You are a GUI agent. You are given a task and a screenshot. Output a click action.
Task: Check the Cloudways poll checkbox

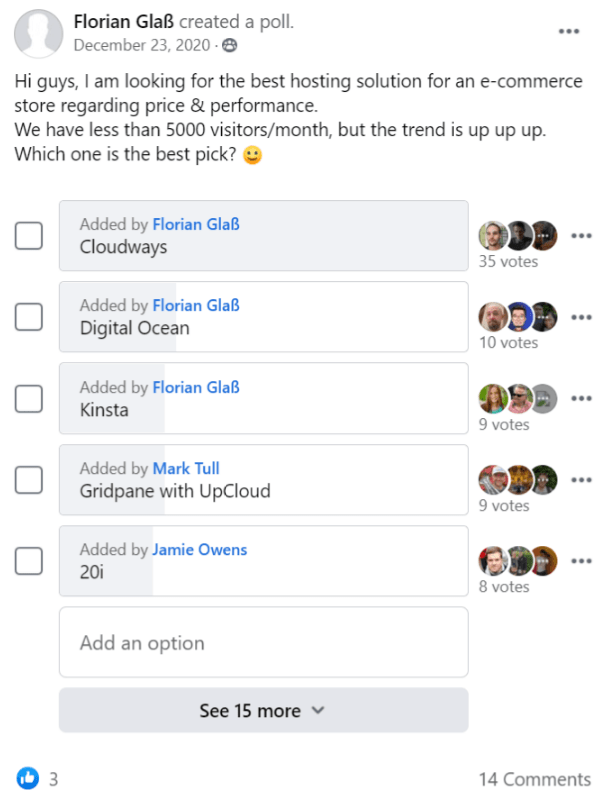click(x=29, y=236)
